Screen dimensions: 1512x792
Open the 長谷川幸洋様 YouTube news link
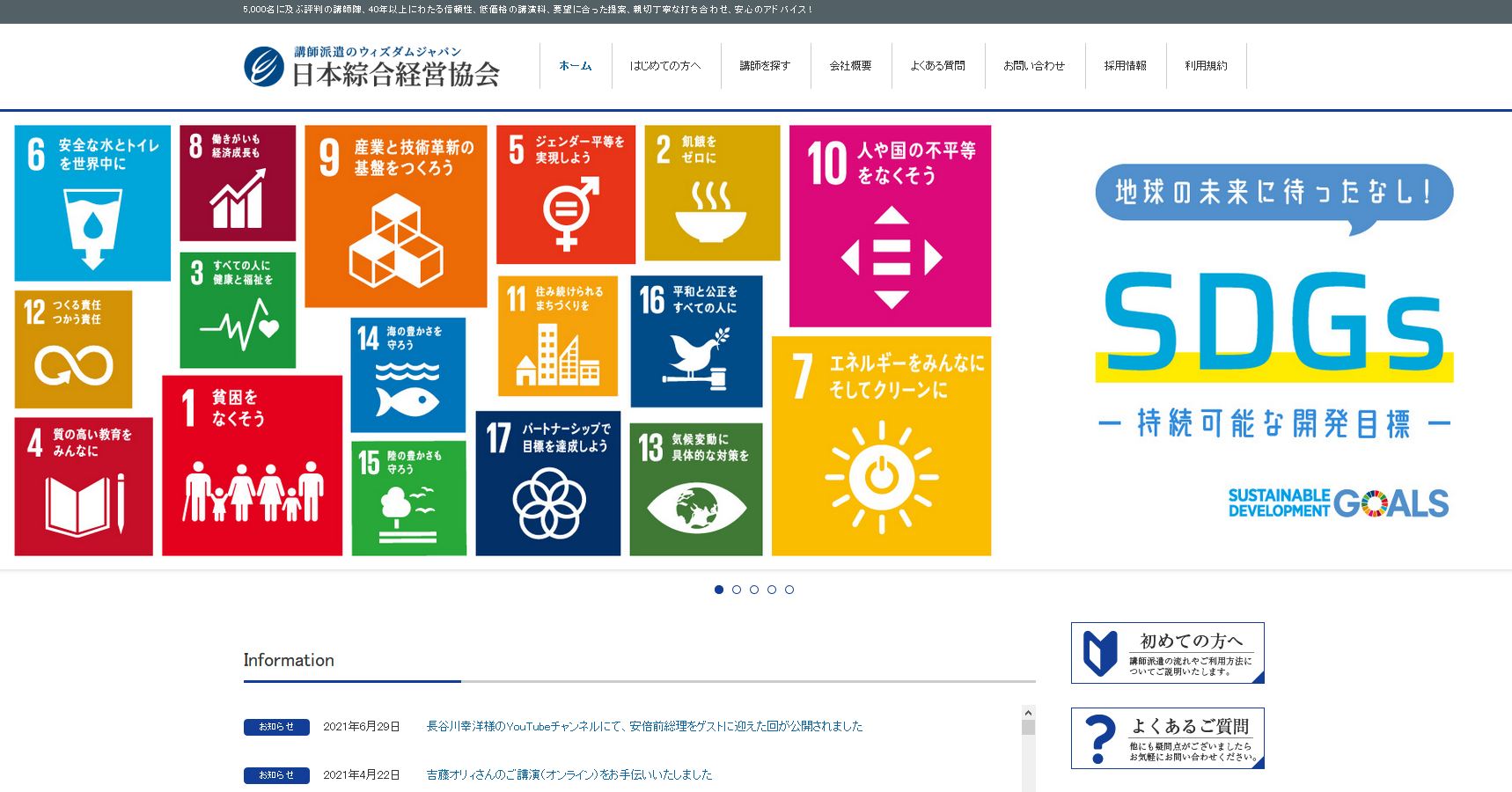[644, 726]
